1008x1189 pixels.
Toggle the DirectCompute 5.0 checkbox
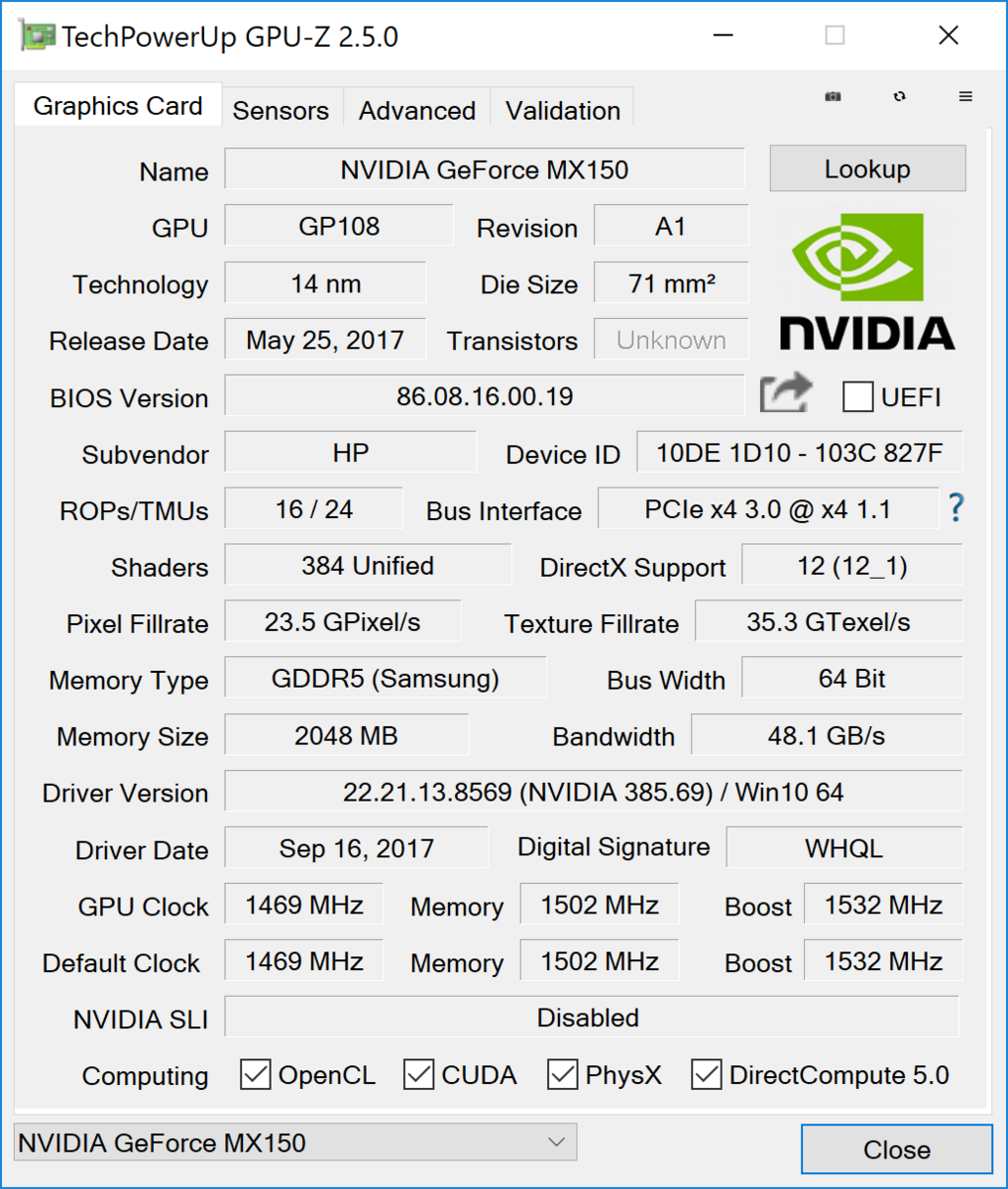(707, 1075)
